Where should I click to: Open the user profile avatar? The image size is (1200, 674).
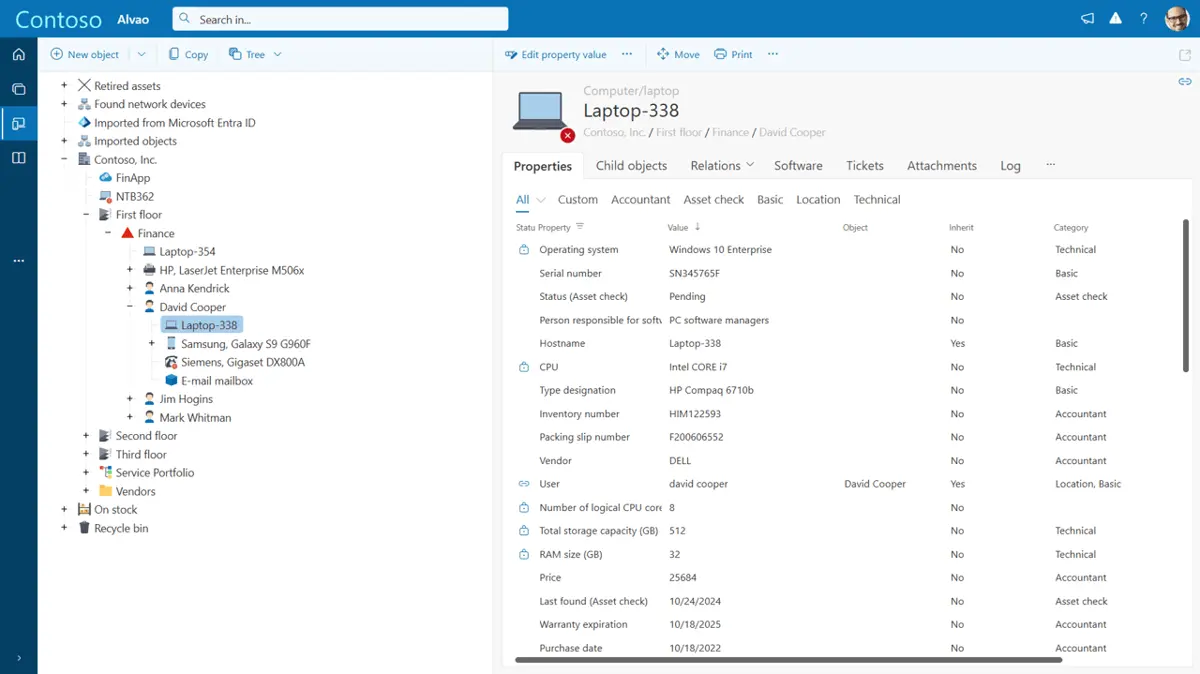(1176, 19)
